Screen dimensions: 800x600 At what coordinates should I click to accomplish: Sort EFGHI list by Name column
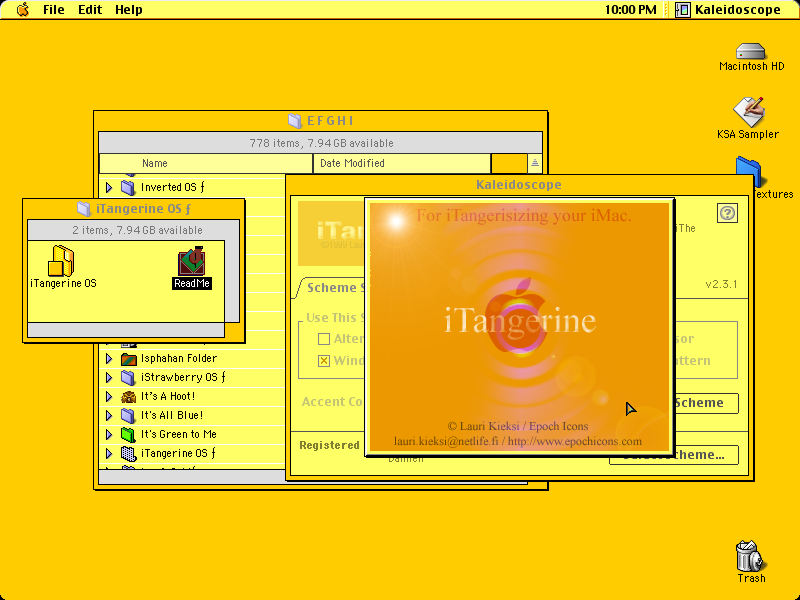click(206, 163)
